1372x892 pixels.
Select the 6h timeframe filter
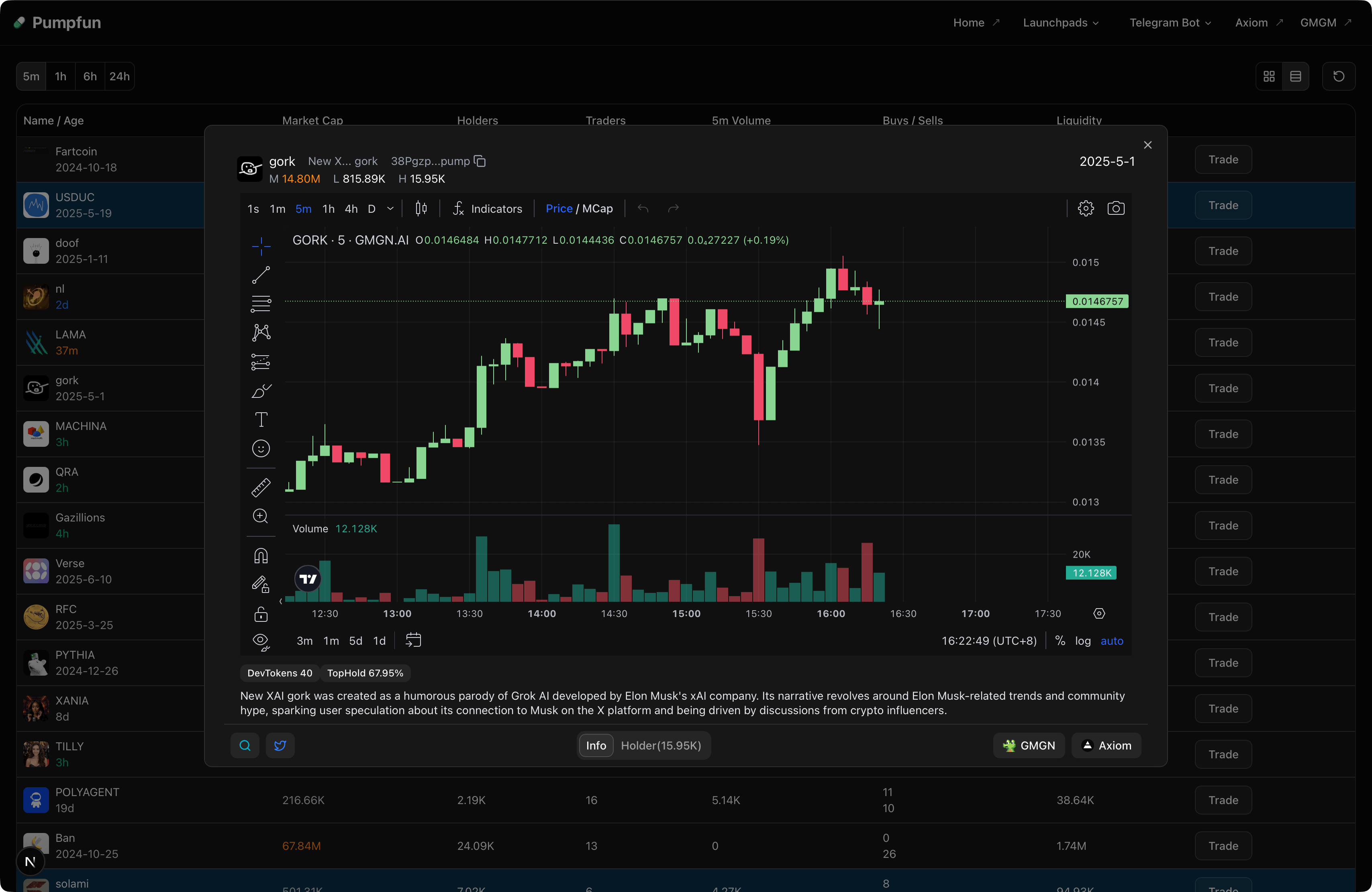(x=90, y=76)
